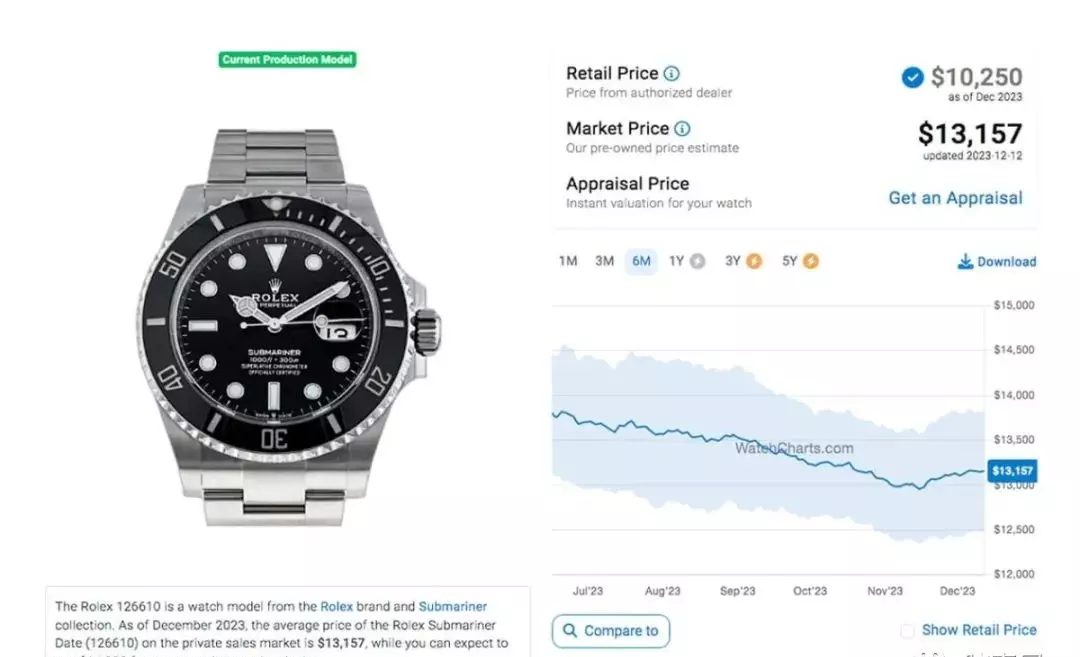The width and height of the screenshot is (1080, 657).
Task: Click the $13,157 price marker on chart
Action: click(1012, 471)
